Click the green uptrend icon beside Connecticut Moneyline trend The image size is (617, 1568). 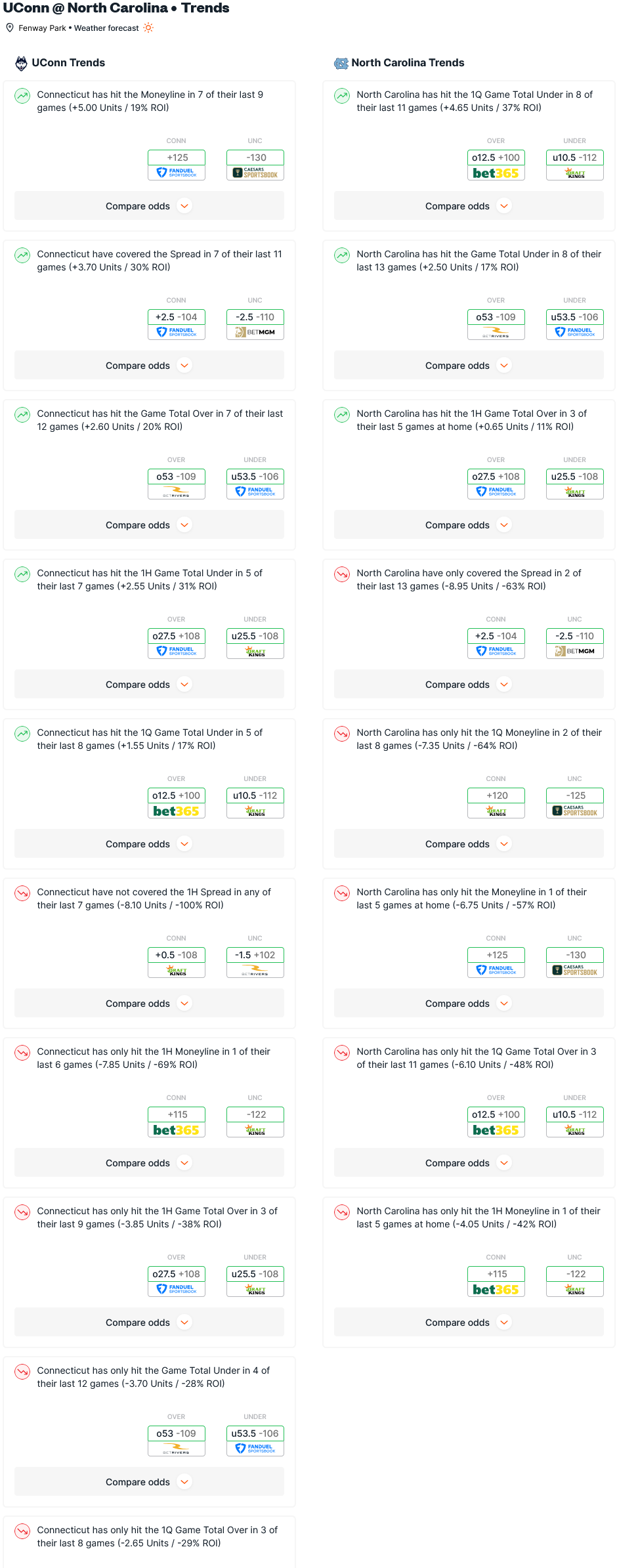(x=22, y=96)
